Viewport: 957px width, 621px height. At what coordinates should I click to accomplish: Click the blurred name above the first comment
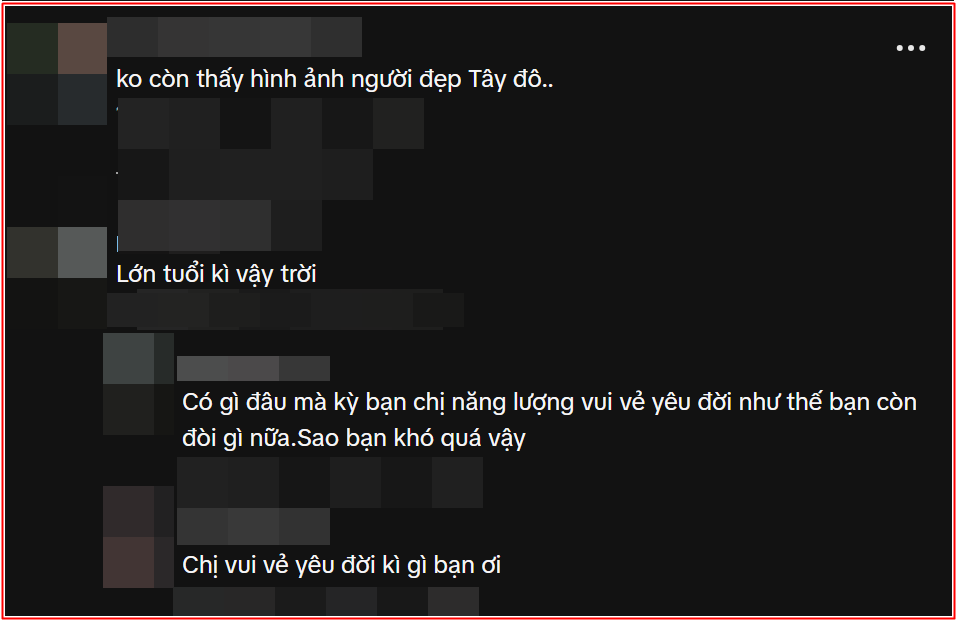(x=234, y=37)
